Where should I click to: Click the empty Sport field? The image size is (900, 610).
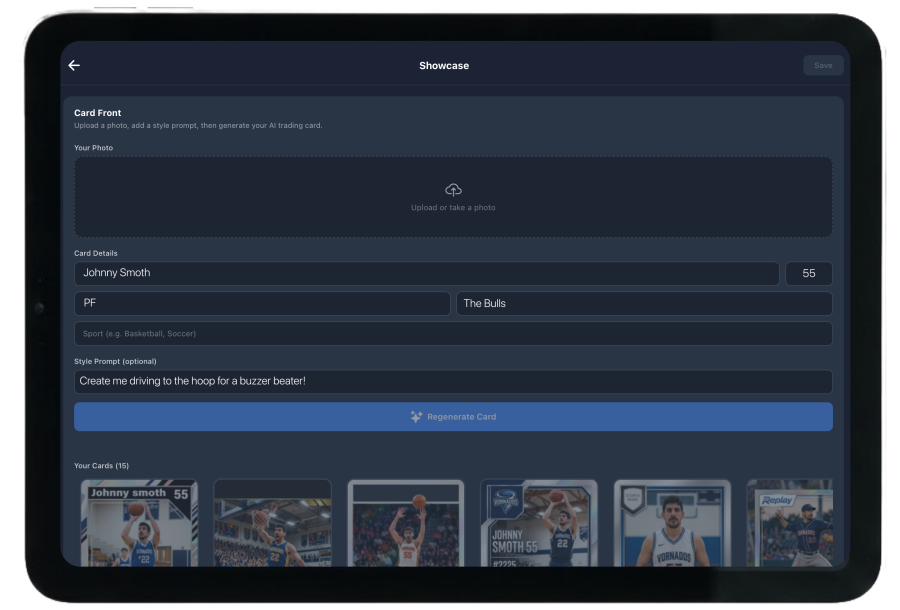point(452,333)
